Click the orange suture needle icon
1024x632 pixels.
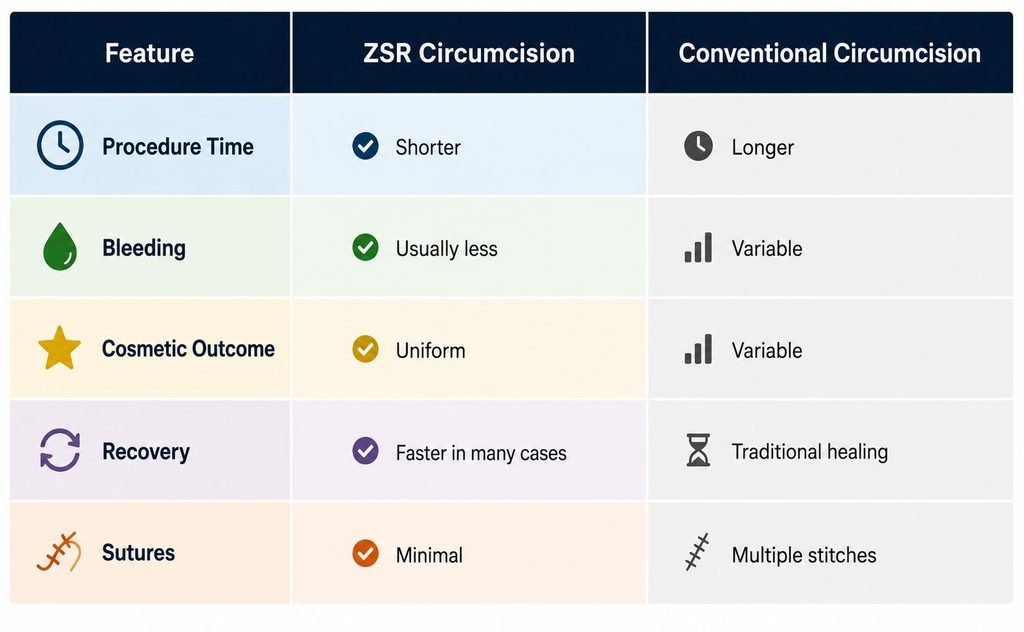coord(59,552)
